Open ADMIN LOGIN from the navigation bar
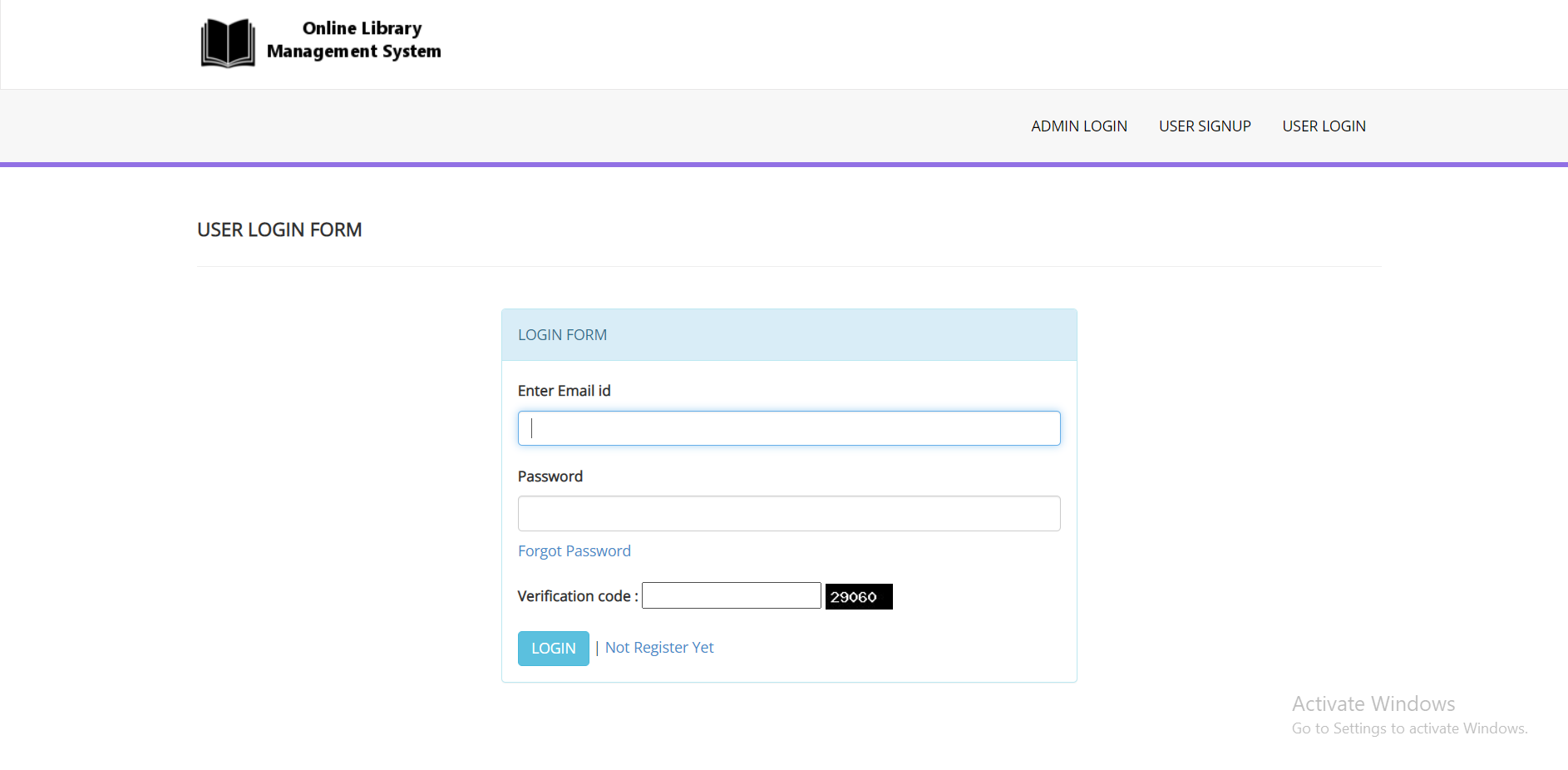Image resolution: width=1568 pixels, height=770 pixels. [x=1078, y=126]
